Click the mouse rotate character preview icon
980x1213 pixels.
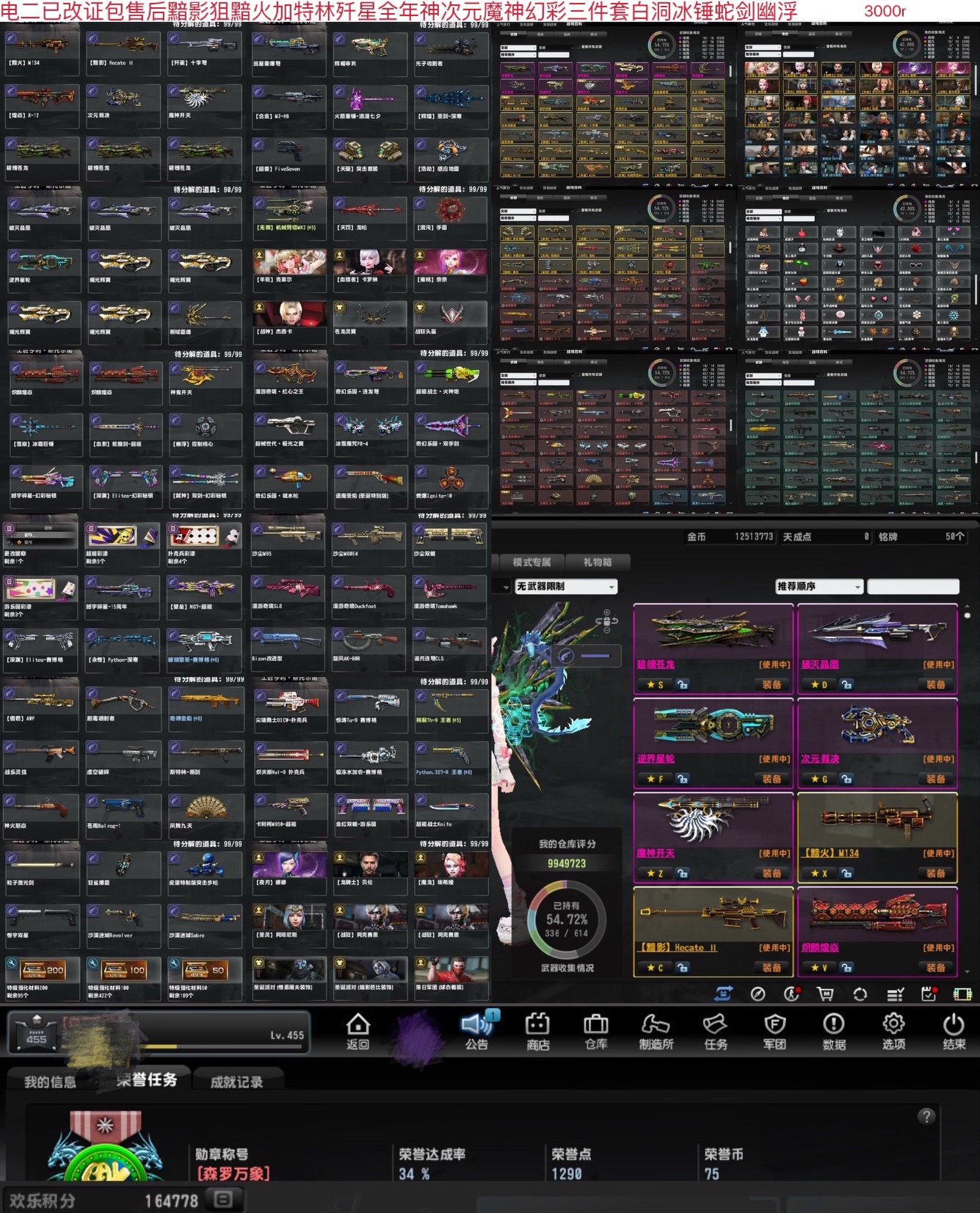pyautogui.click(x=608, y=621)
